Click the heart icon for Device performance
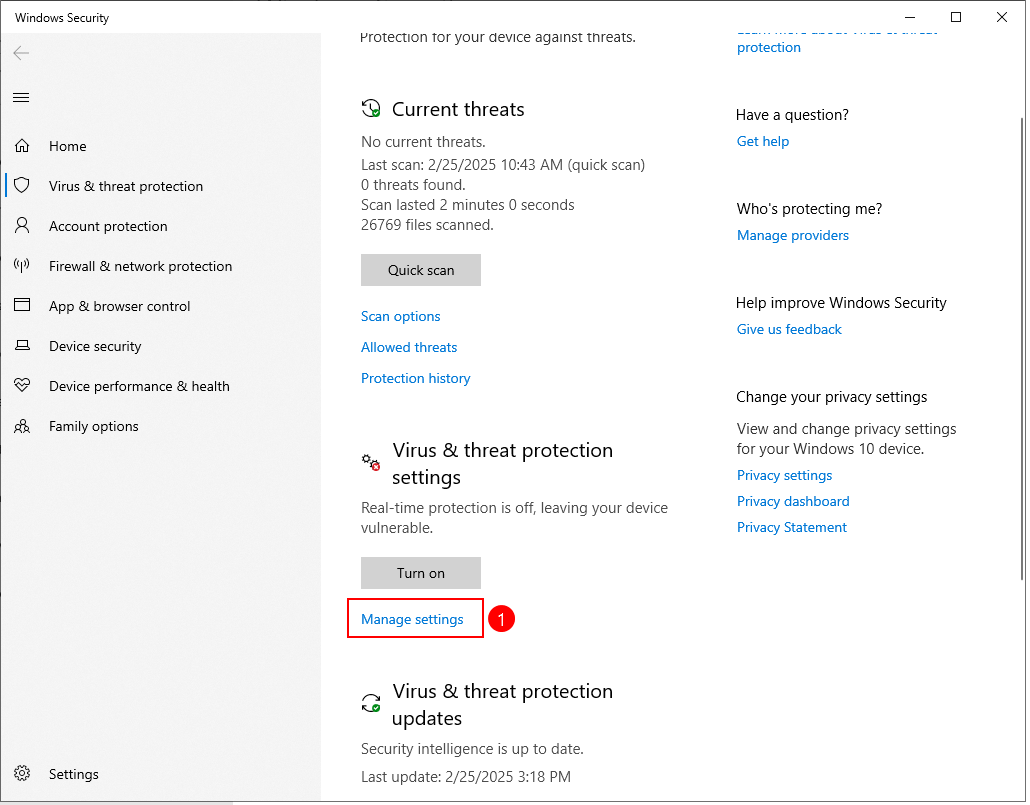 [x=22, y=386]
